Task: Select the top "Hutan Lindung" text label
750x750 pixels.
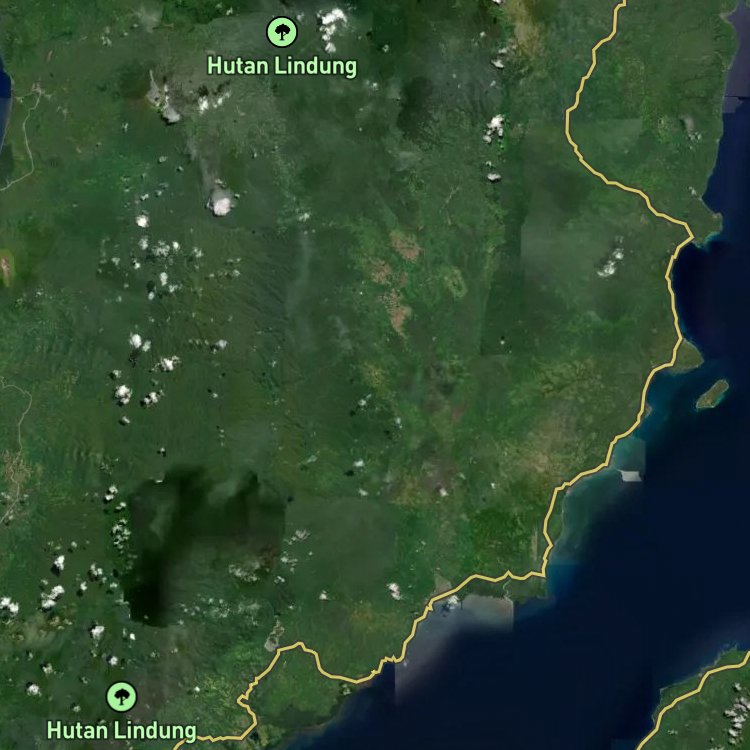Action: pyautogui.click(x=282, y=67)
